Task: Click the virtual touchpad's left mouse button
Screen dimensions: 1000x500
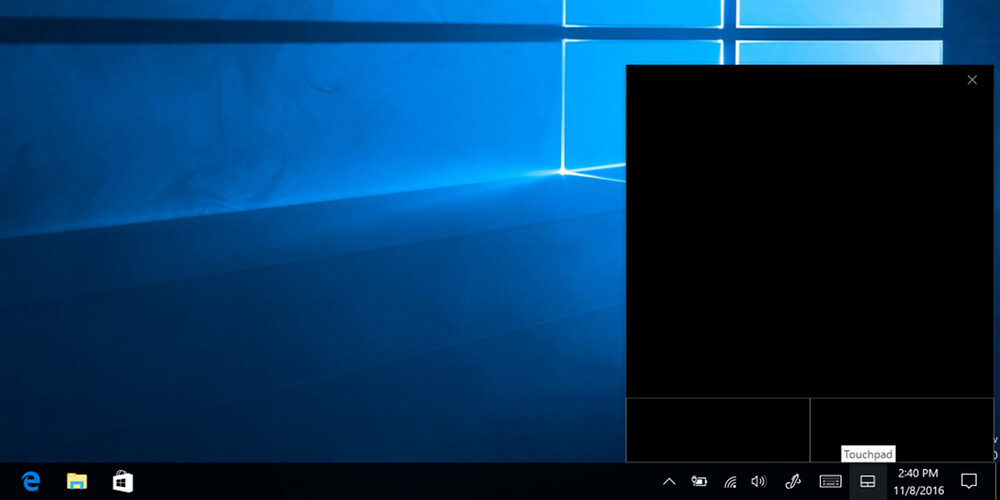Action: pyautogui.click(x=718, y=430)
